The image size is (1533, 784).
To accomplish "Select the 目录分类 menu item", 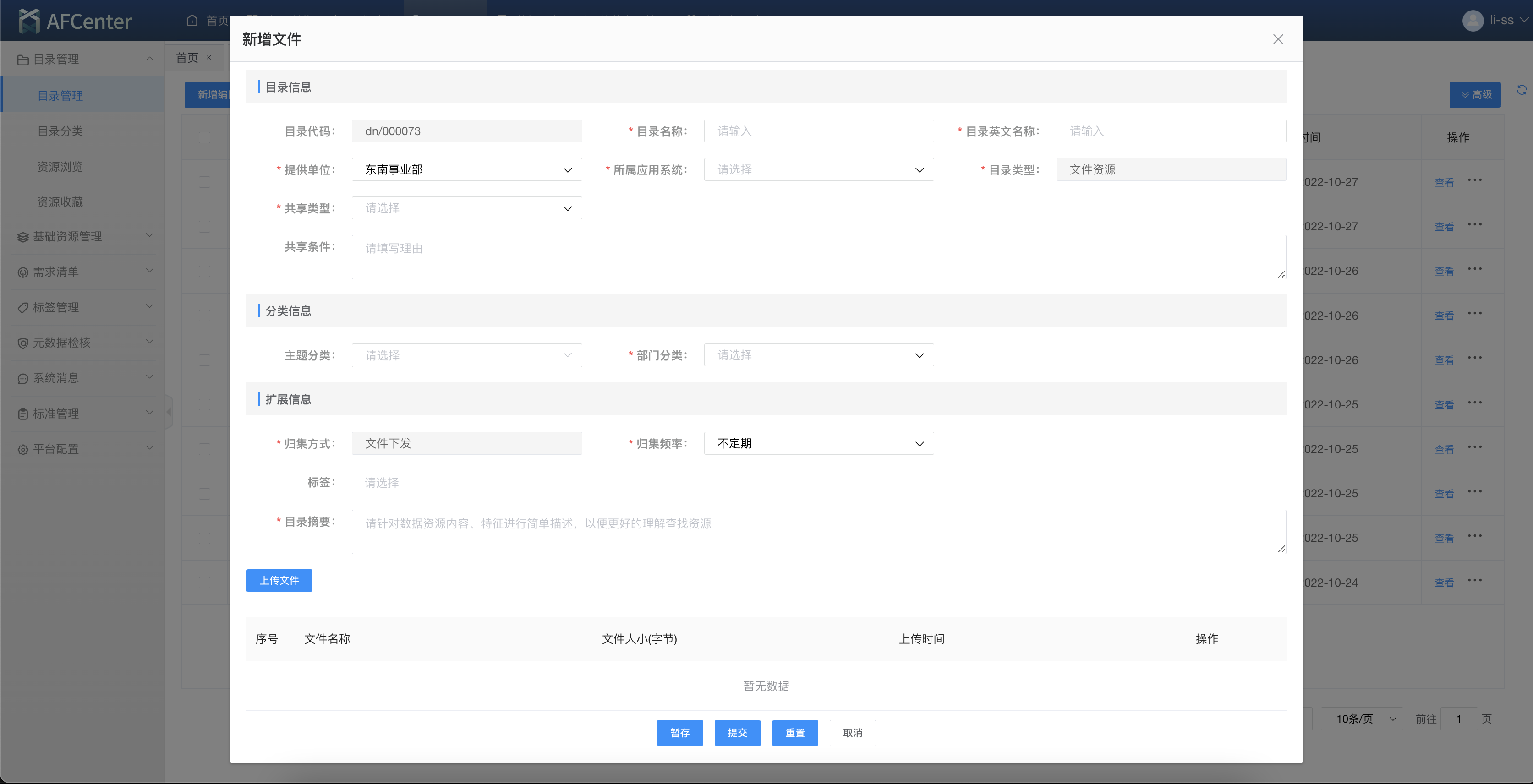I will (60, 131).
